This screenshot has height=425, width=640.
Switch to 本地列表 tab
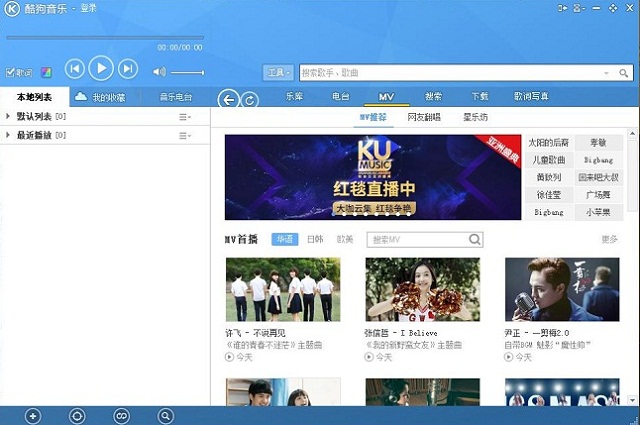point(35,97)
